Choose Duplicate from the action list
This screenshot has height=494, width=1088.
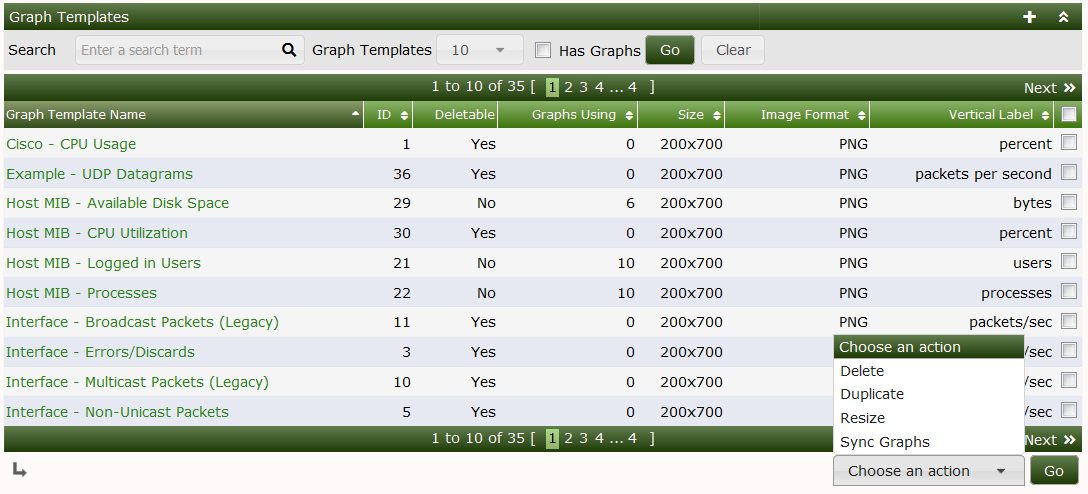(x=928, y=394)
